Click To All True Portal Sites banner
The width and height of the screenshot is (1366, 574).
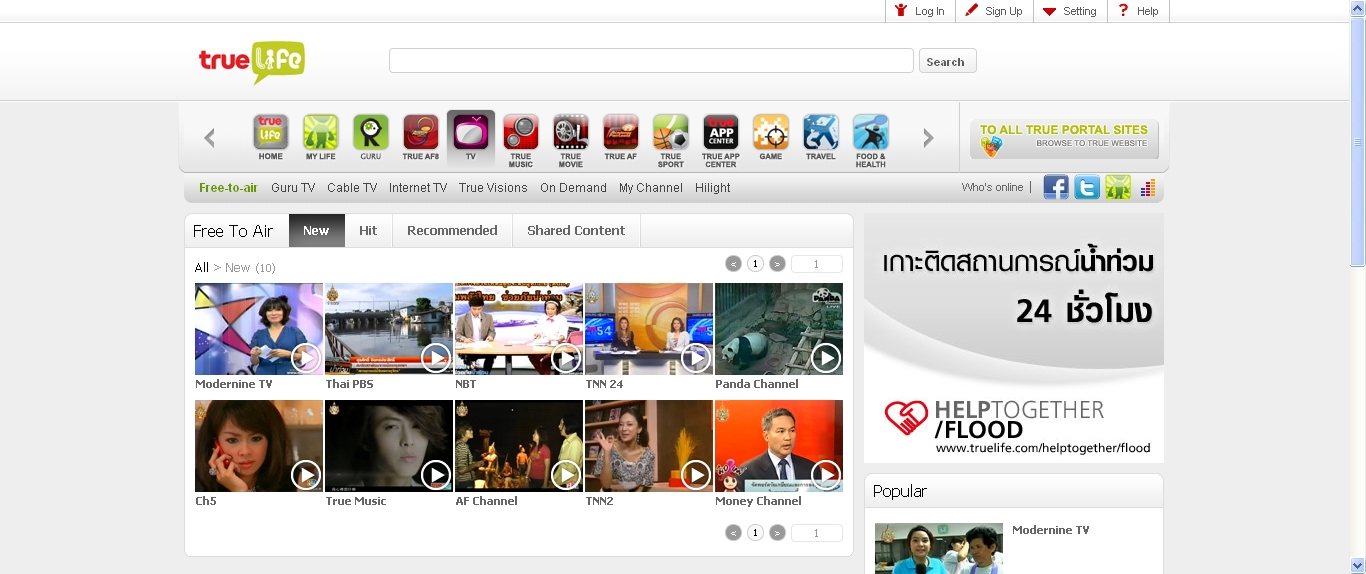[1064, 139]
